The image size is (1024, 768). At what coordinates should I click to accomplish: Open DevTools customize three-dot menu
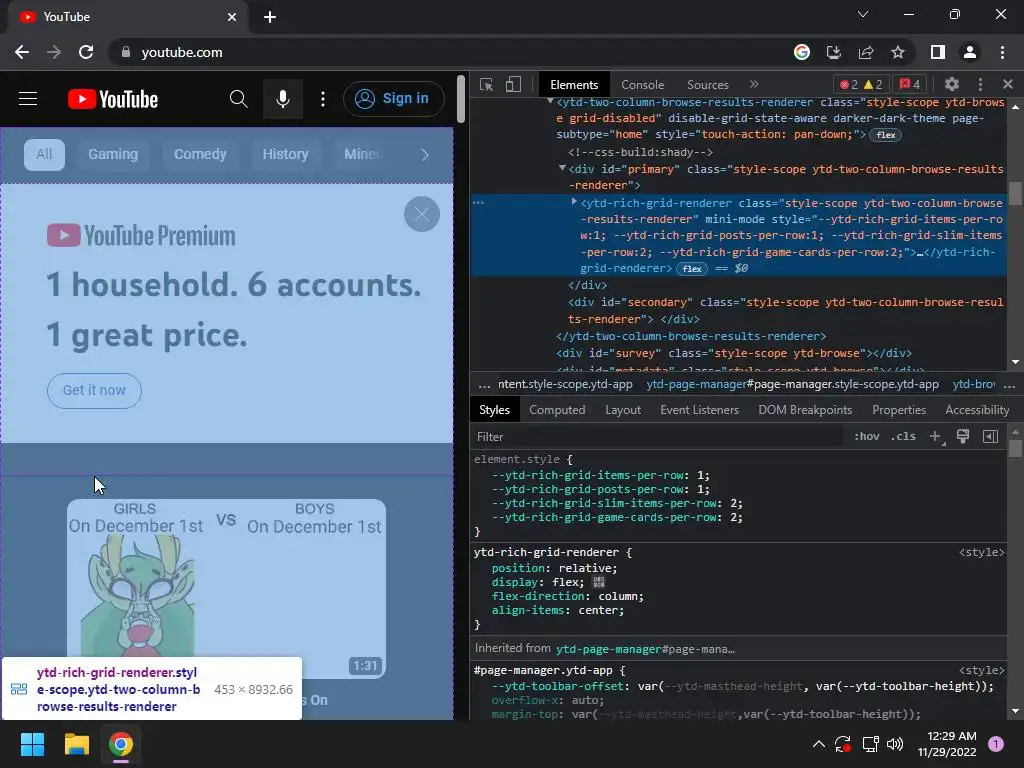980,85
